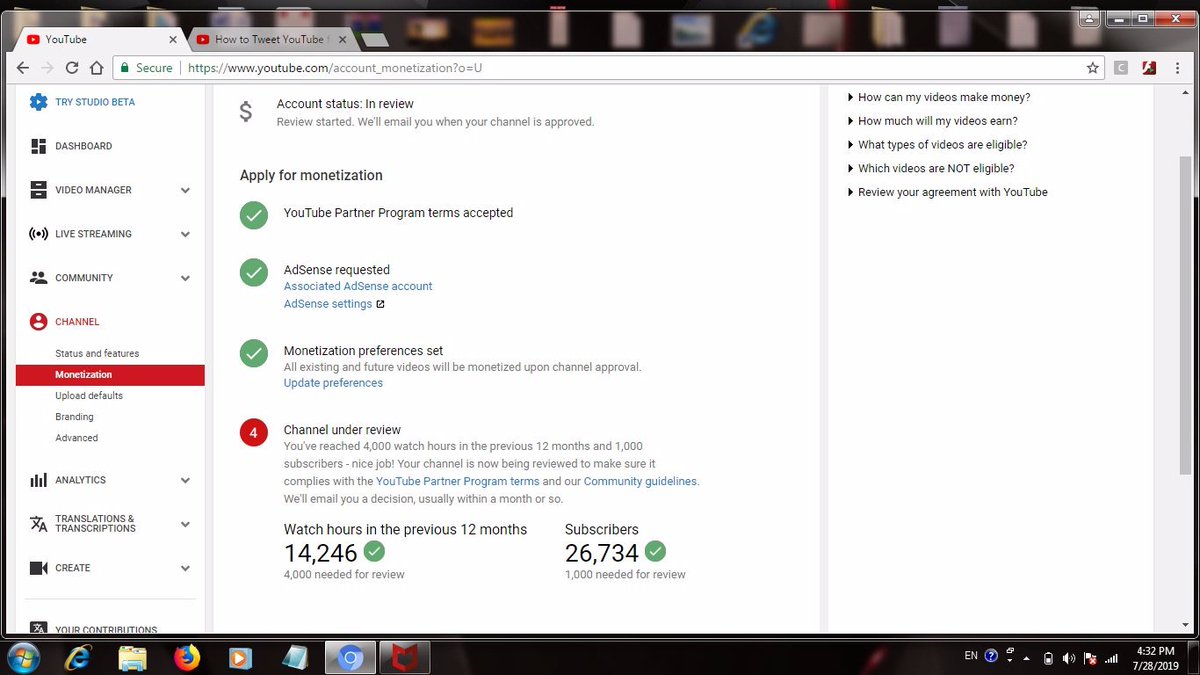The height and width of the screenshot is (675, 1200).
Task: Expand 'What types of videos are eligible?'
Action: pos(937,145)
